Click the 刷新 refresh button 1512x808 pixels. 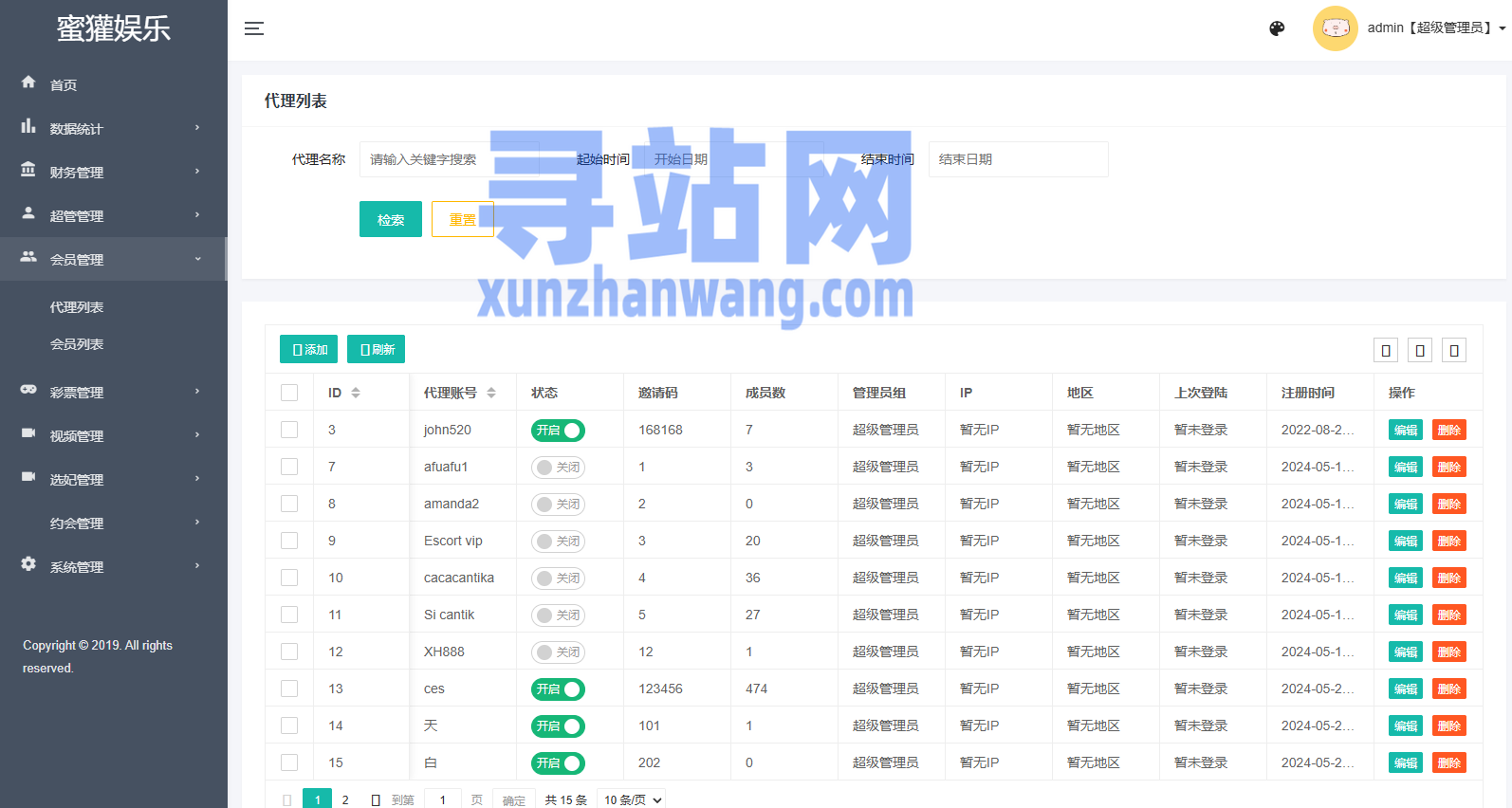click(x=377, y=350)
